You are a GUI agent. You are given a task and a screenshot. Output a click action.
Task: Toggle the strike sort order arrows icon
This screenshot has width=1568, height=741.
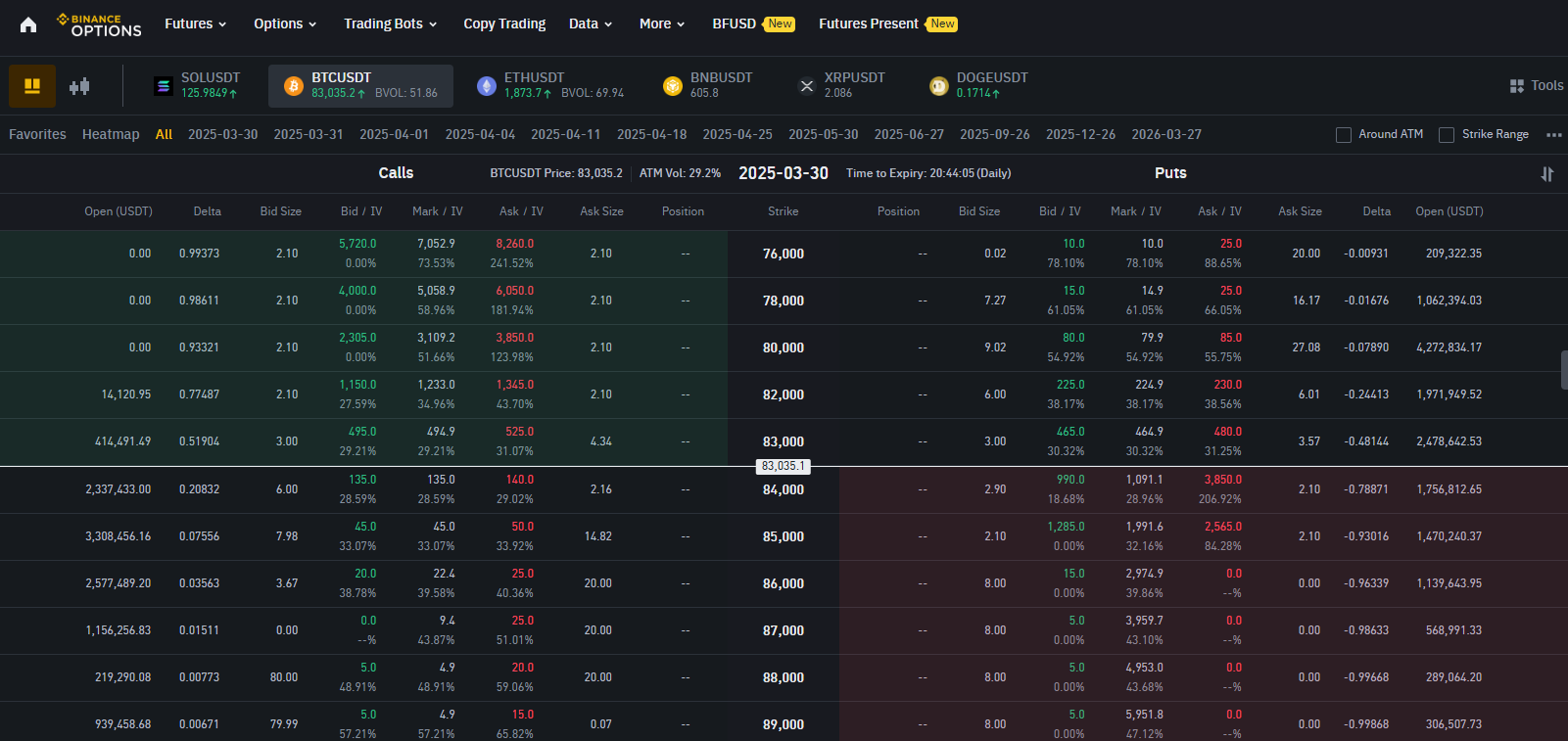tap(1547, 173)
